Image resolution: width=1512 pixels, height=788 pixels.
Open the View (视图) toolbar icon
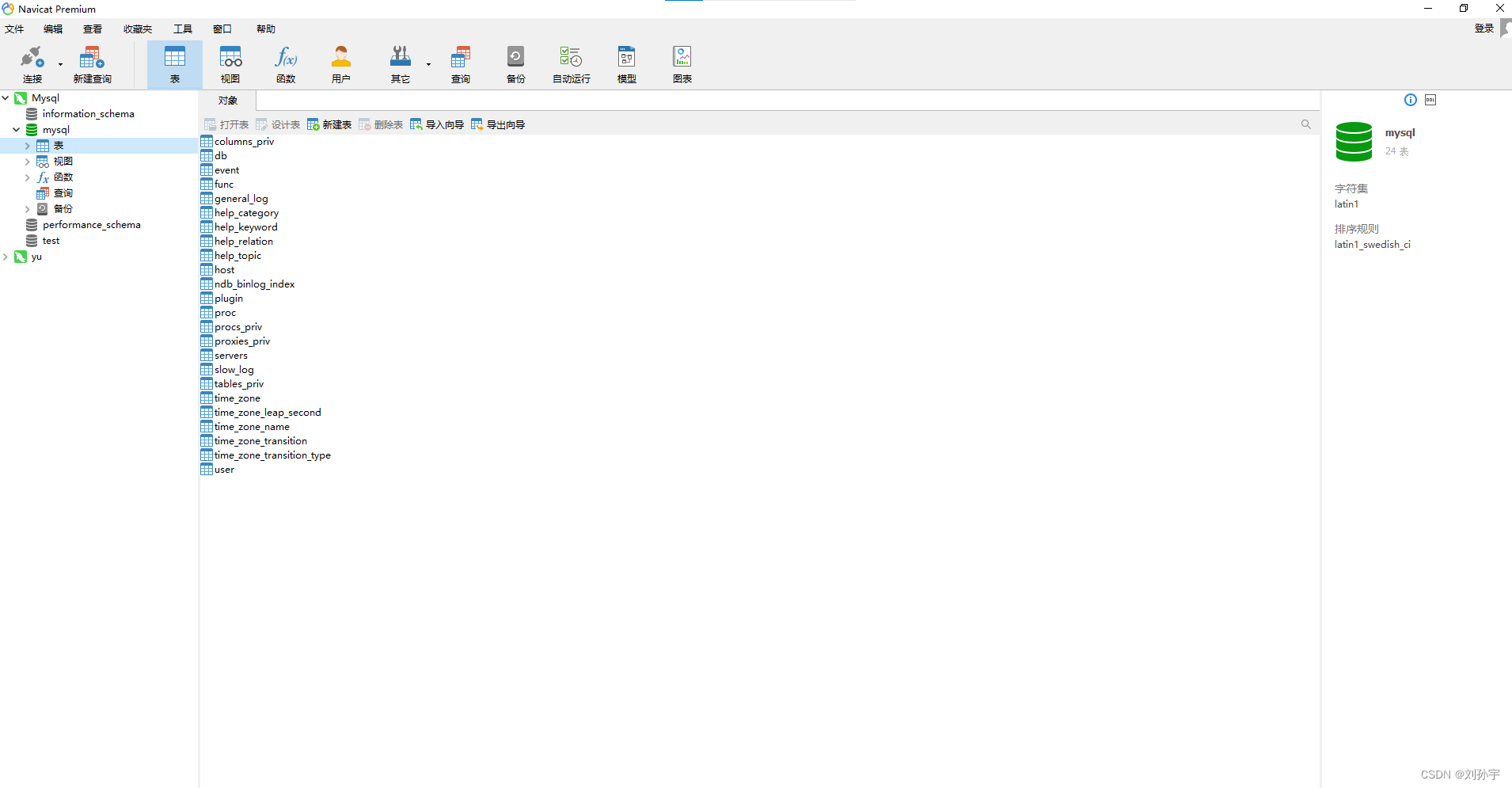[230, 64]
